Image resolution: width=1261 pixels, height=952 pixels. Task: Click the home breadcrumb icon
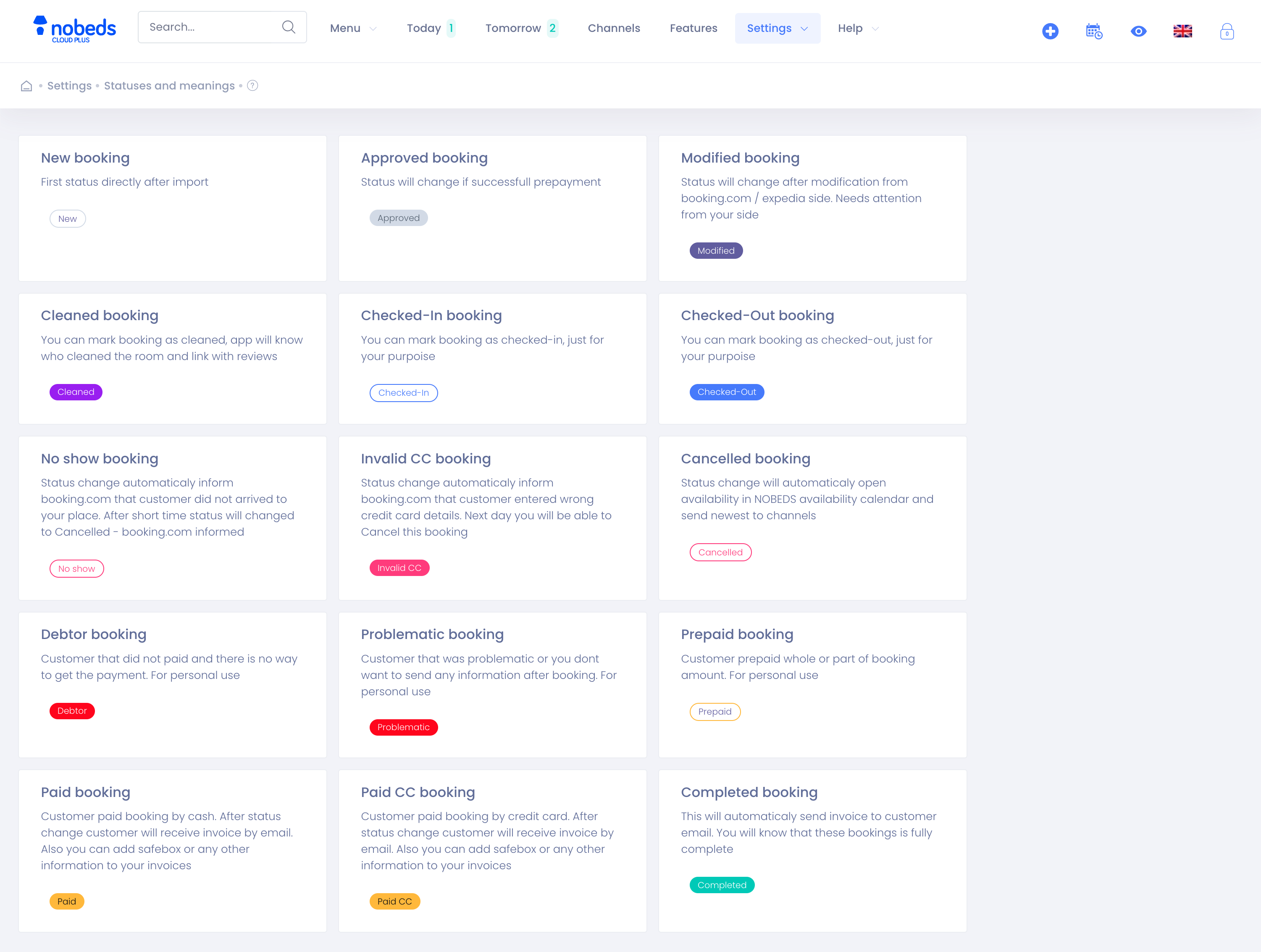coord(26,86)
